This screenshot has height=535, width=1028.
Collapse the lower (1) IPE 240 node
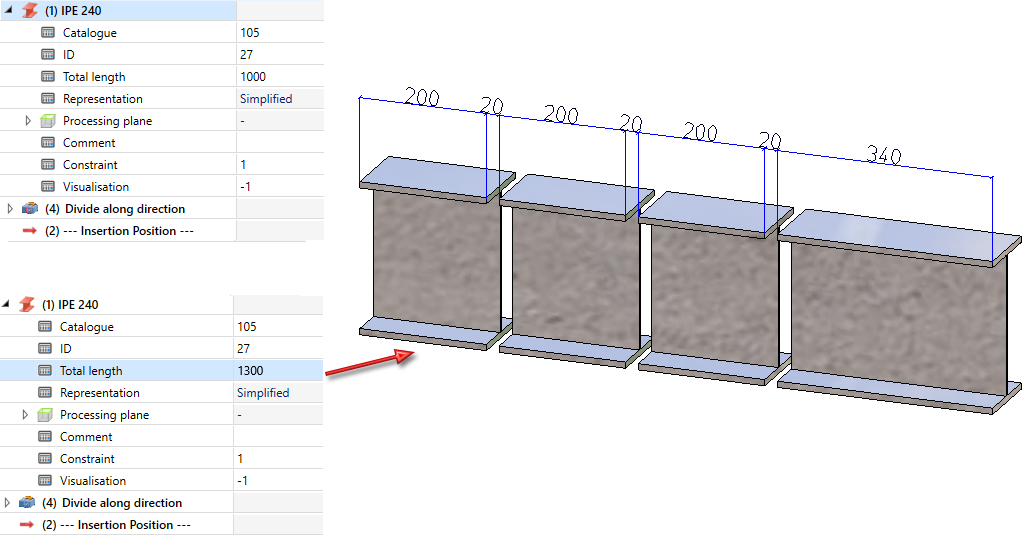click(x=6, y=304)
